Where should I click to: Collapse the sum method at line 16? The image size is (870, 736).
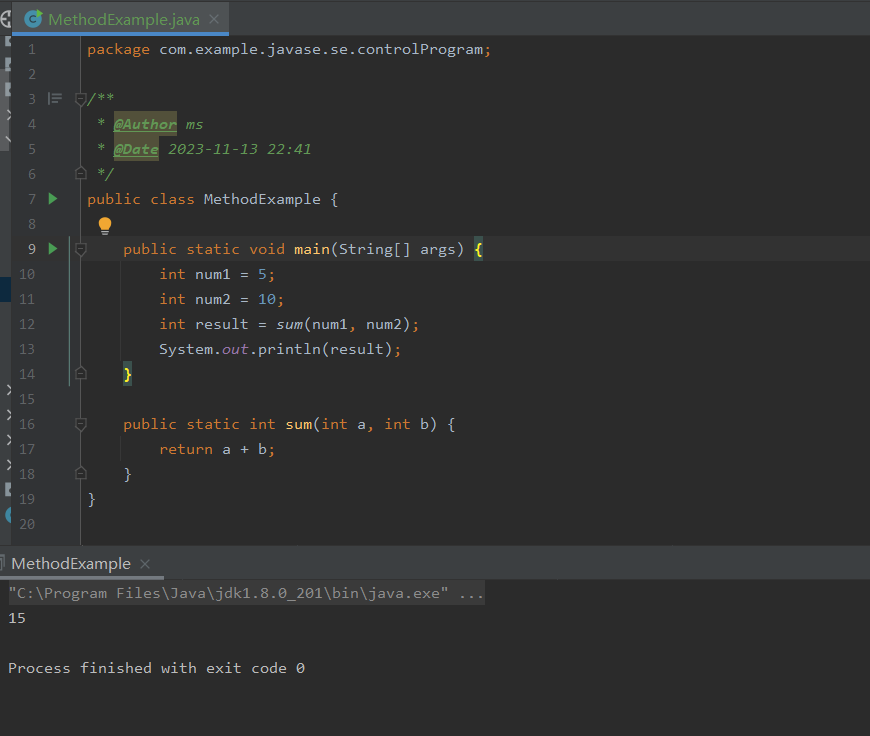pos(80,425)
